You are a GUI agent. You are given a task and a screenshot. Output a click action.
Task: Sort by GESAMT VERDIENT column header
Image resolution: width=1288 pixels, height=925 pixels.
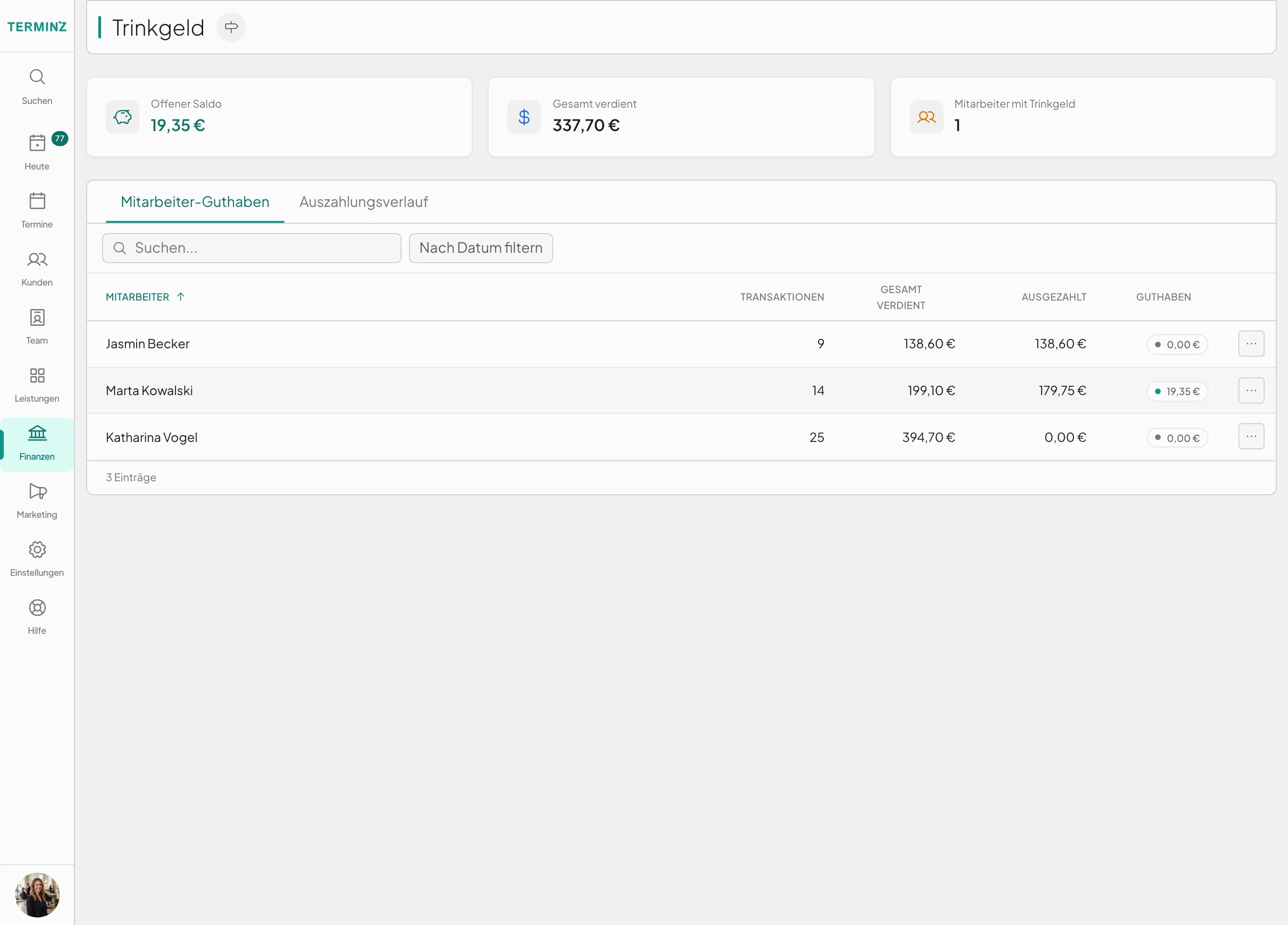[x=900, y=297]
